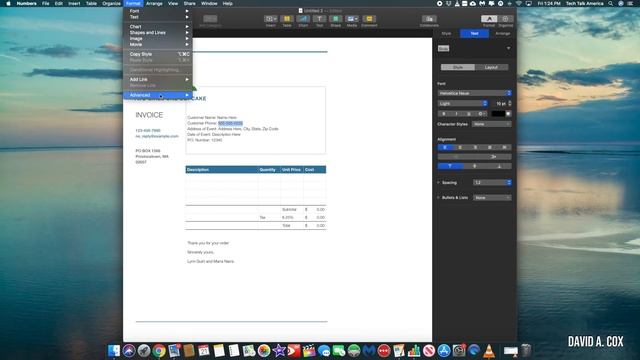The image size is (640, 360).
Task: Open the Light font weight dropdown
Action: (x=462, y=104)
